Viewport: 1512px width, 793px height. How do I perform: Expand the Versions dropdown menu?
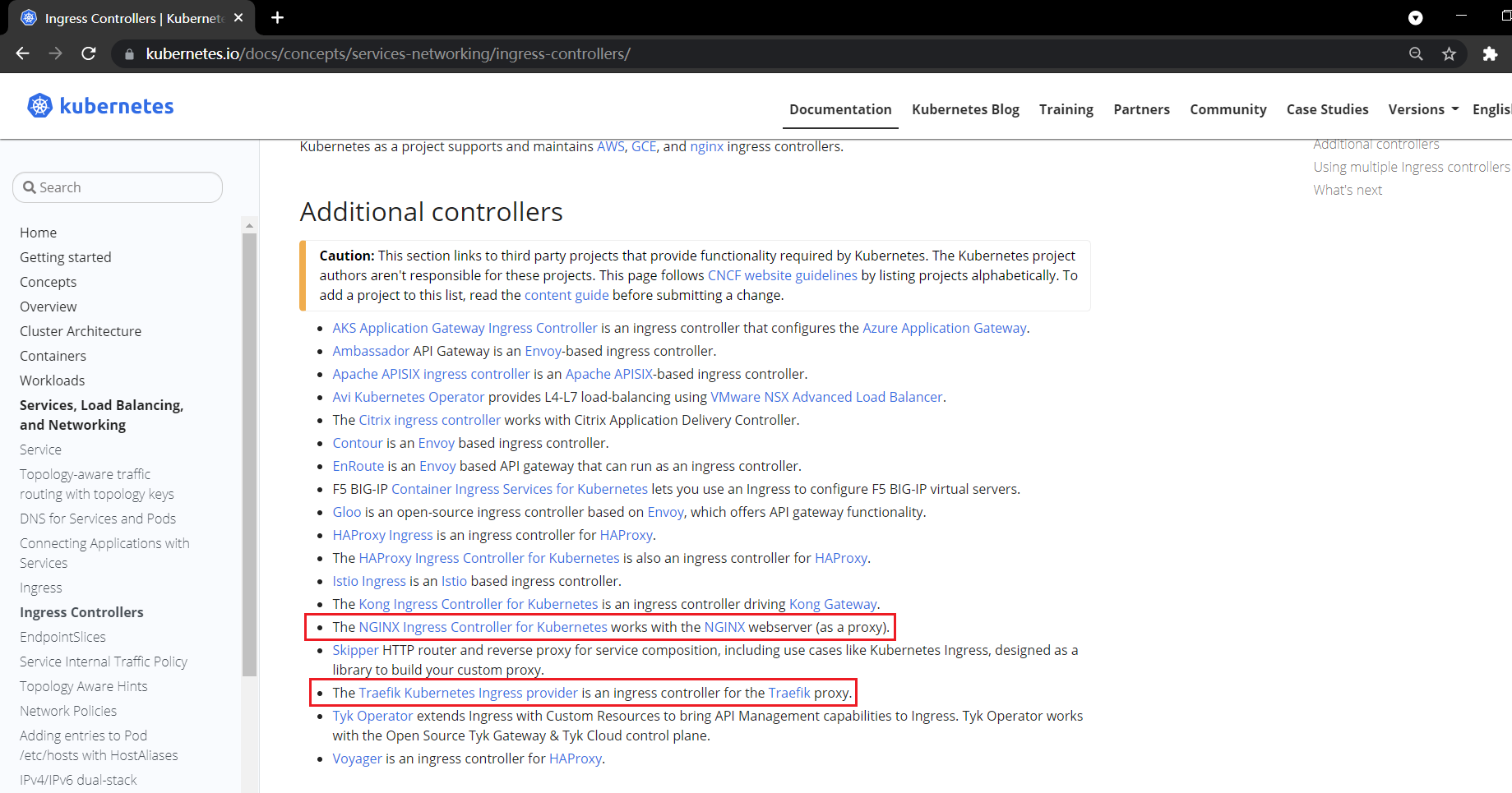pyautogui.click(x=1423, y=109)
